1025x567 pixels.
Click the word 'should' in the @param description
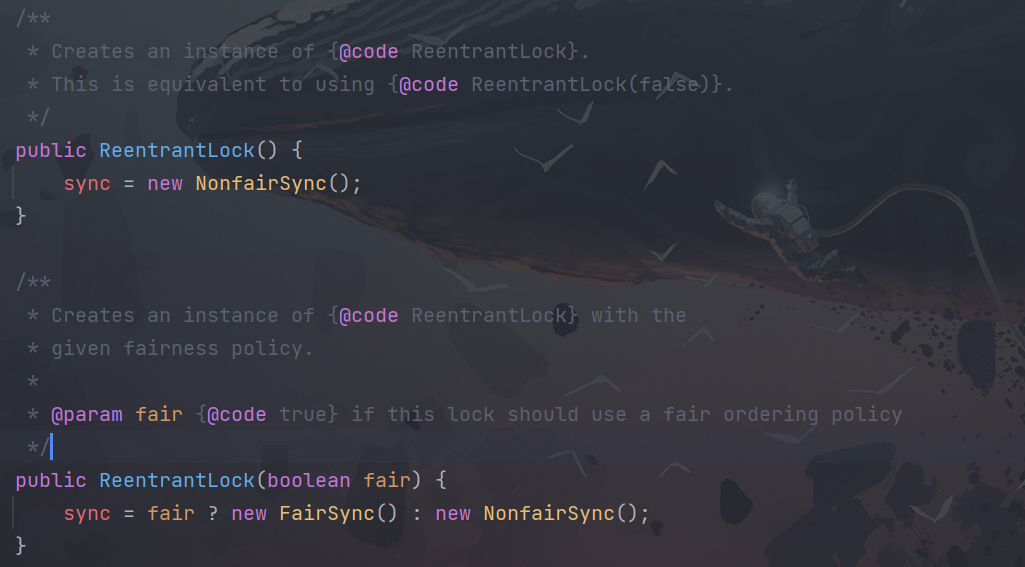pyautogui.click(x=543, y=415)
